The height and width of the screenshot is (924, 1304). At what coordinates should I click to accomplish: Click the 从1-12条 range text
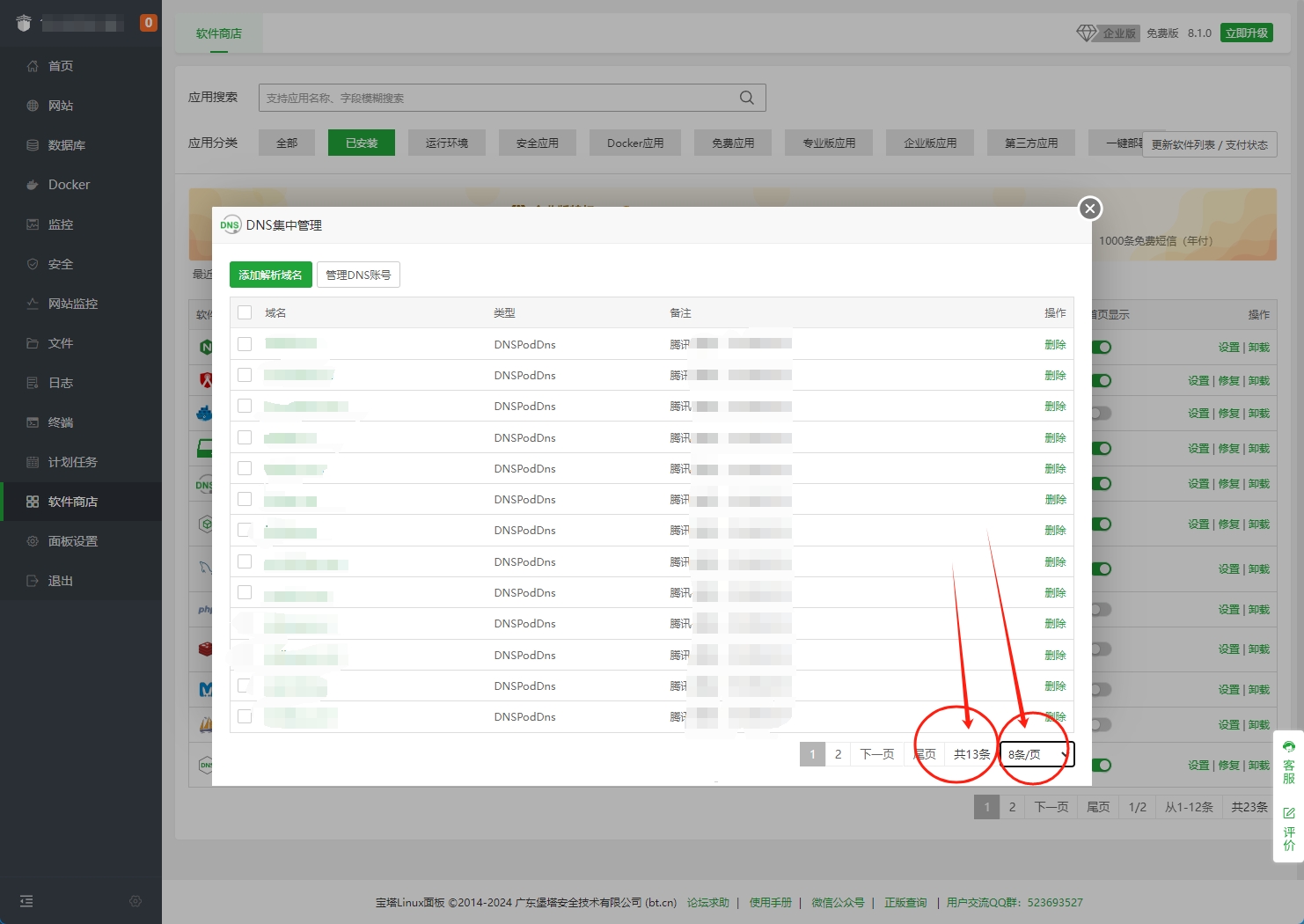(1189, 807)
